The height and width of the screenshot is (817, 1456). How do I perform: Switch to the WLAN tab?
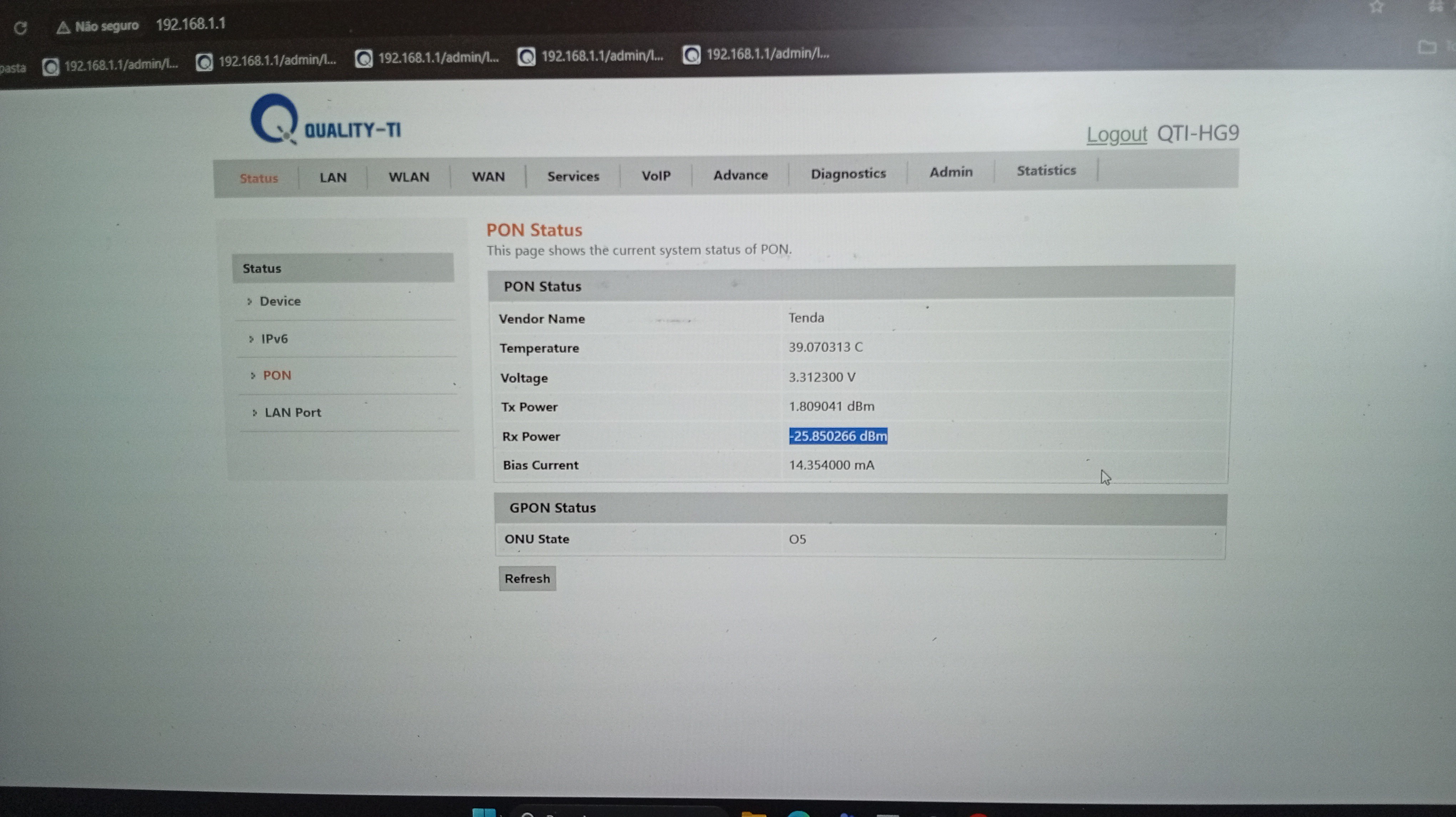(x=409, y=177)
